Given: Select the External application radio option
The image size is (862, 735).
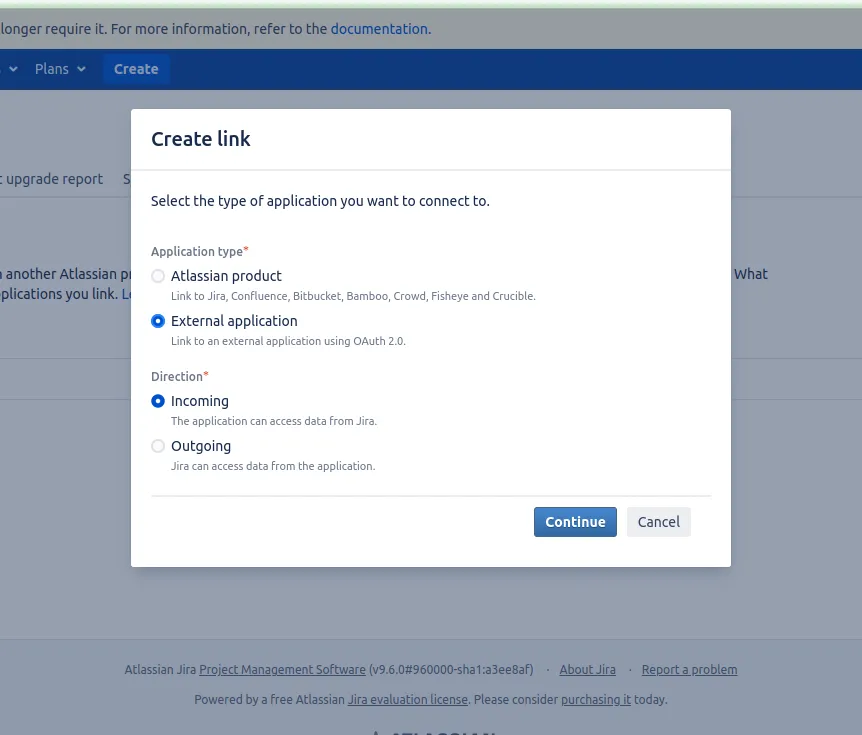Looking at the screenshot, I should (158, 321).
